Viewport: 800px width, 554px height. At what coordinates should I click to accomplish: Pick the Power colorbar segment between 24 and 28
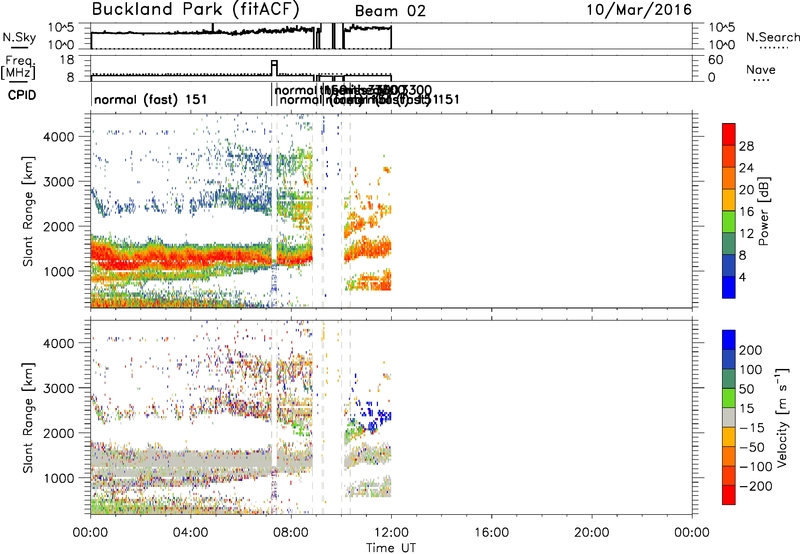pyautogui.click(x=729, y=156)
